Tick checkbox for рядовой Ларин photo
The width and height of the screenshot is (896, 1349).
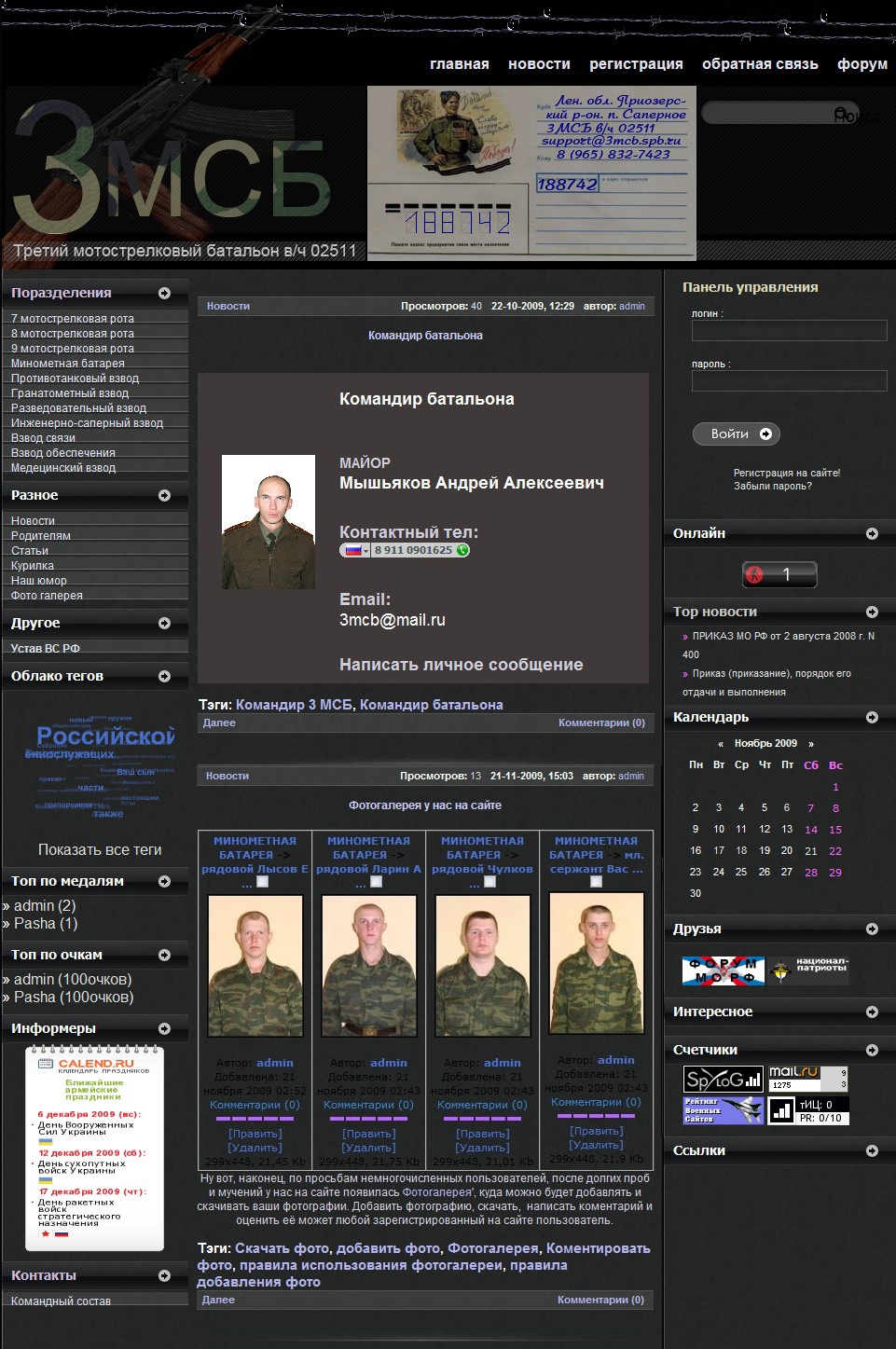point(377,882)
